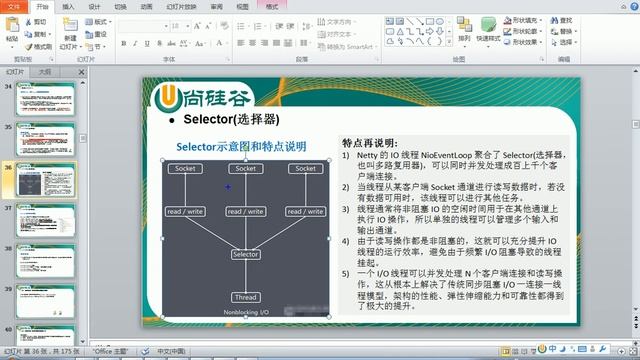Toggle text Shadow formatting

(159, 43)
